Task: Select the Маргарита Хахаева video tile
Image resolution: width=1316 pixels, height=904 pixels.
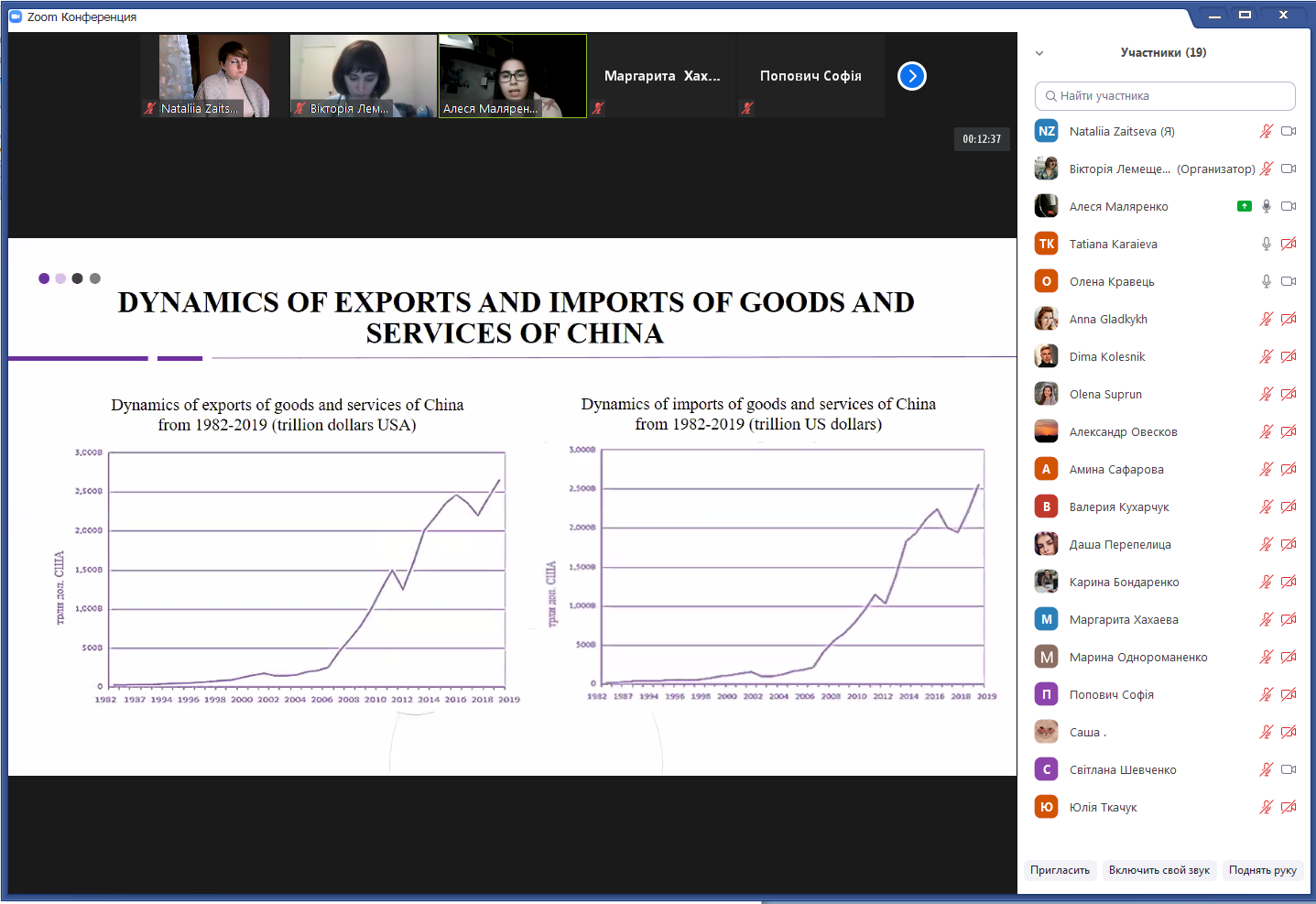Action: coord(662,76)
